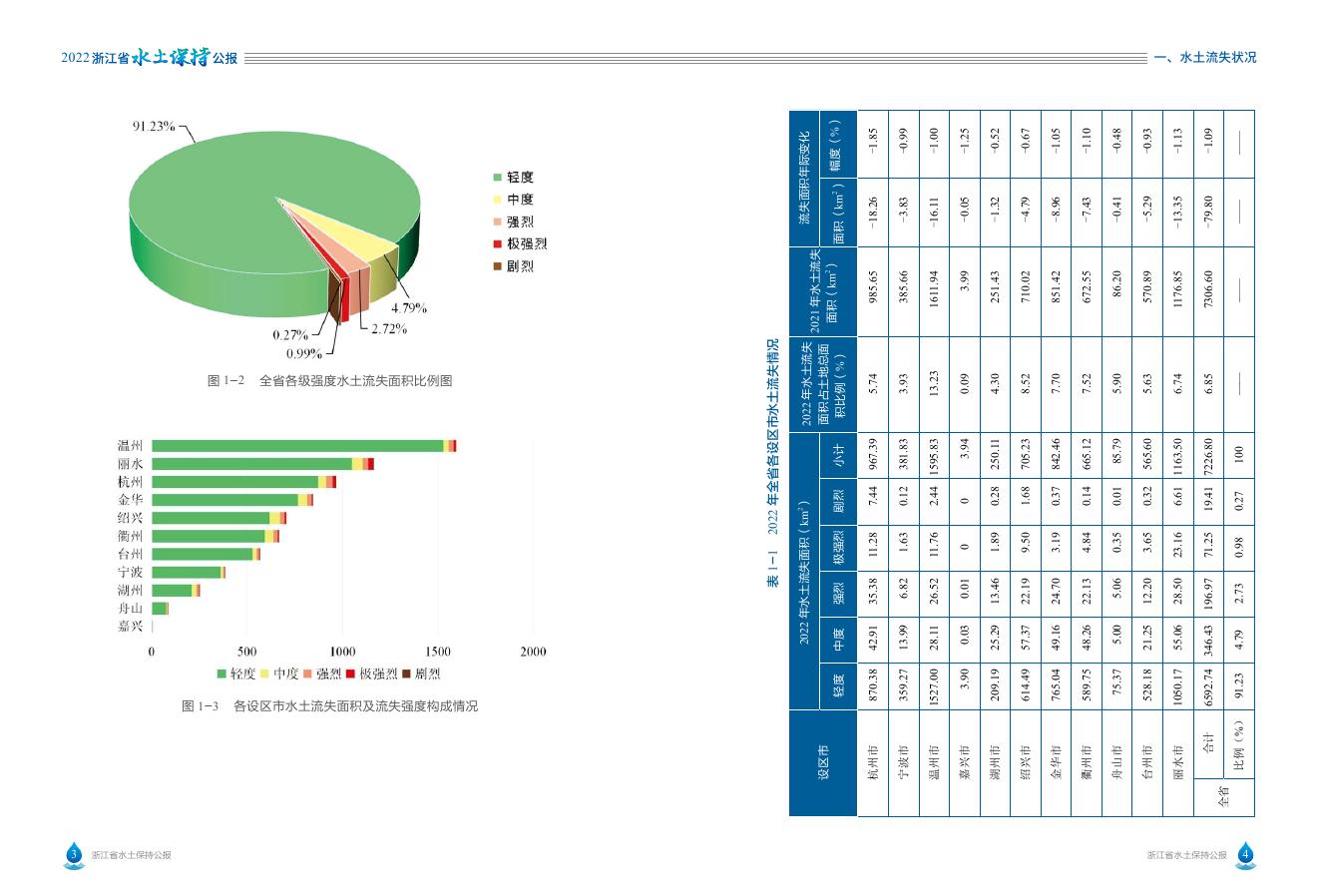Click the 7306.60 total cell in table

[1208, 289]
